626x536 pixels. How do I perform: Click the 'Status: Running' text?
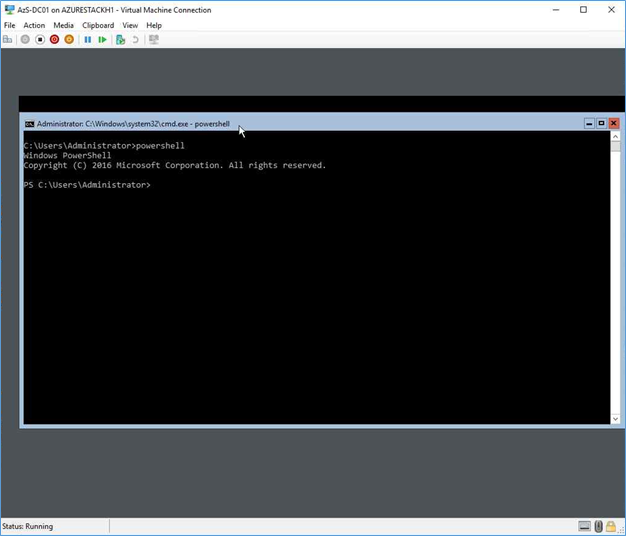pos(28,526)
